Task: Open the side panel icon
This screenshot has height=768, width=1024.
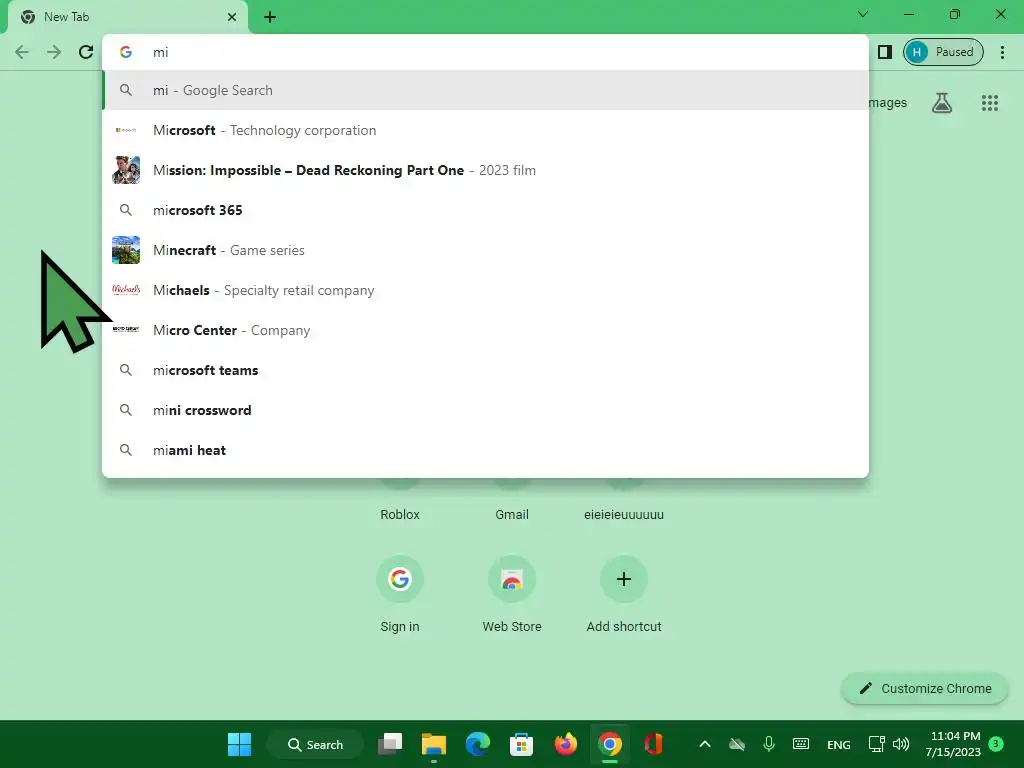Action: 885,52
